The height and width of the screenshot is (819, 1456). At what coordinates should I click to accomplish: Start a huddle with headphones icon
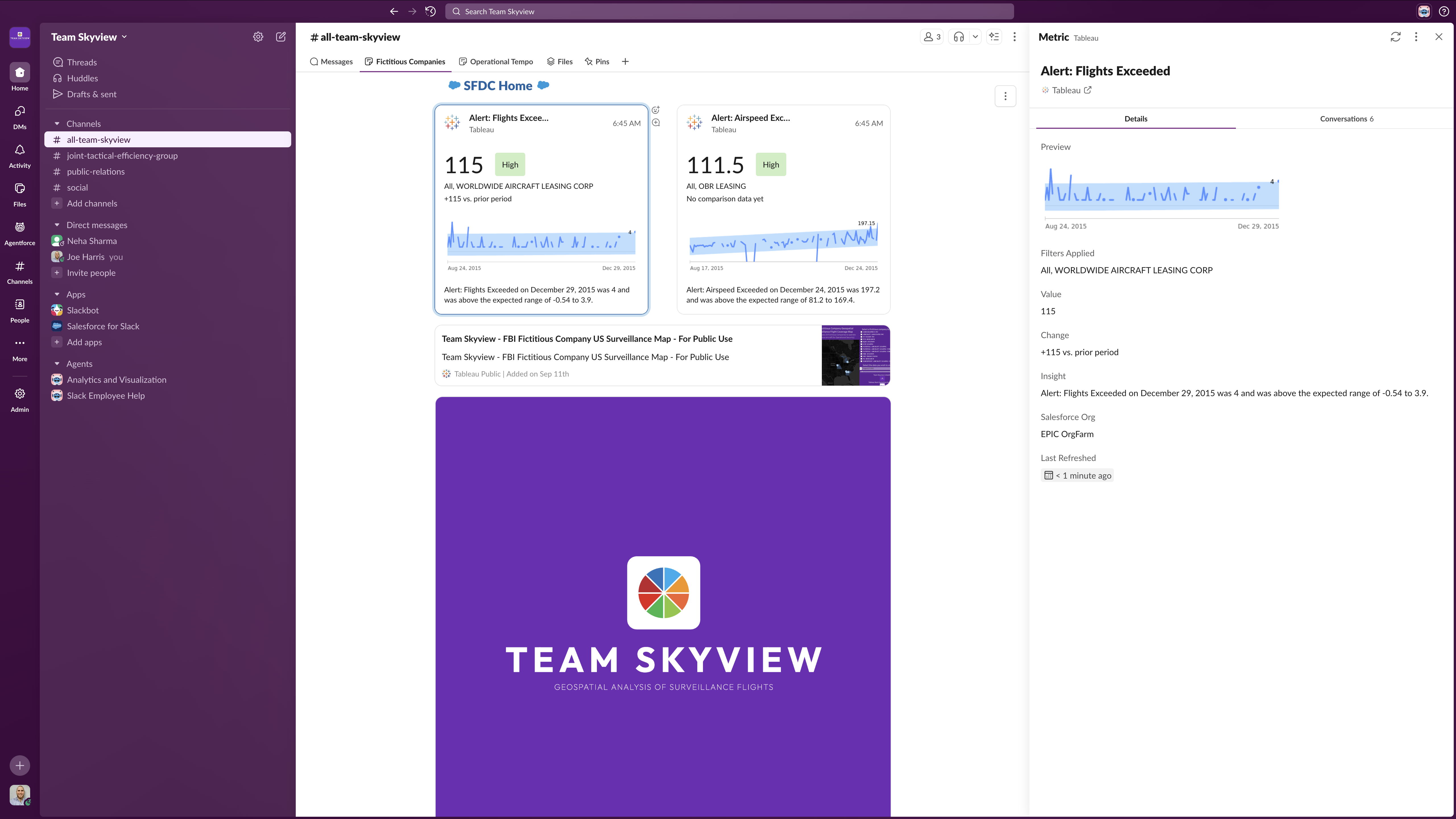[959, 37]
